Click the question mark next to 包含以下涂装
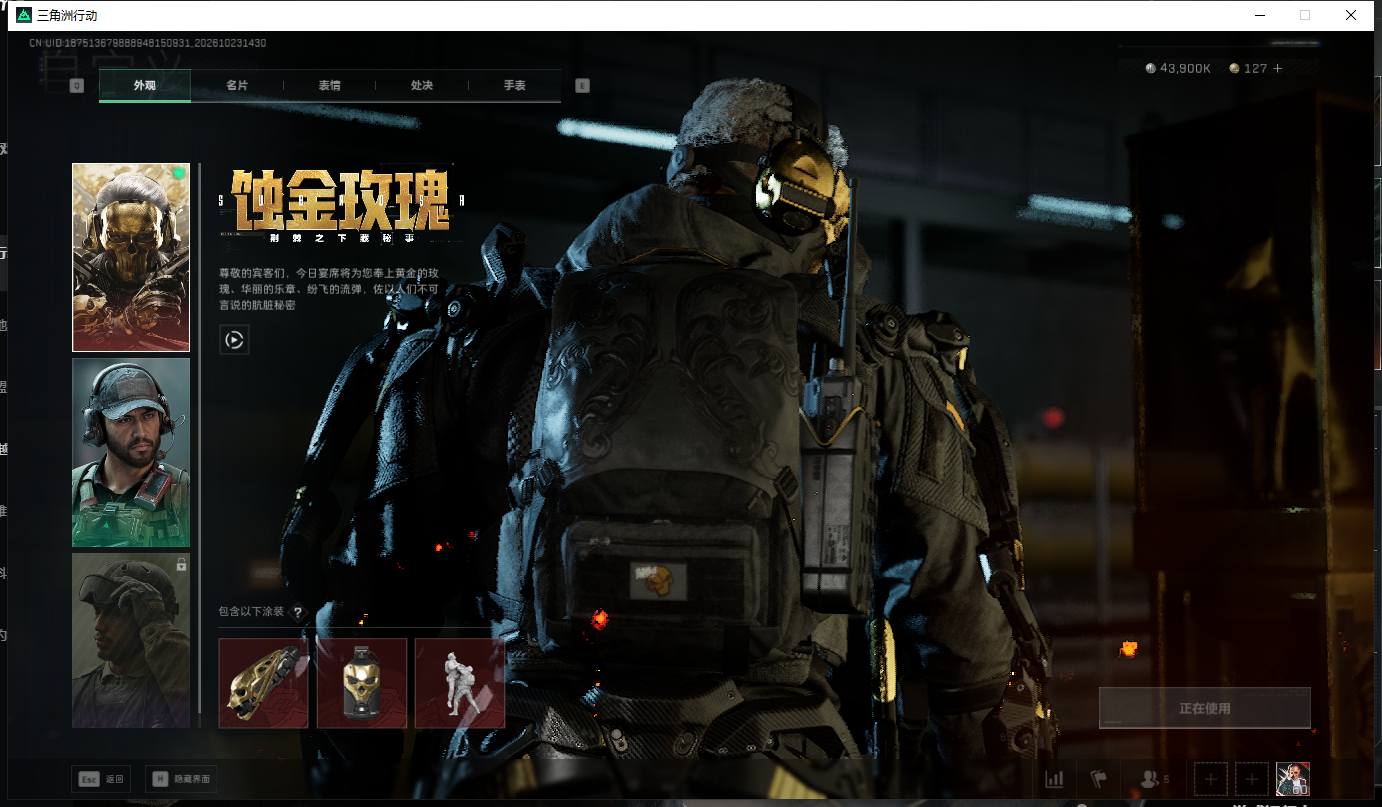The width and height of the screenshot is (1382, 807). [297, 612]
